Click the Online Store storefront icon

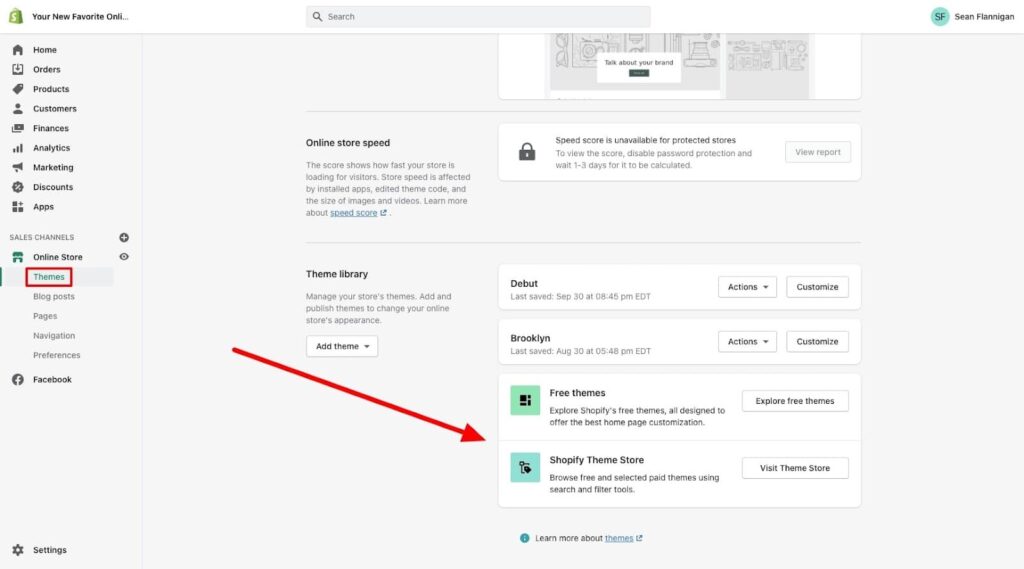[18, 257]
